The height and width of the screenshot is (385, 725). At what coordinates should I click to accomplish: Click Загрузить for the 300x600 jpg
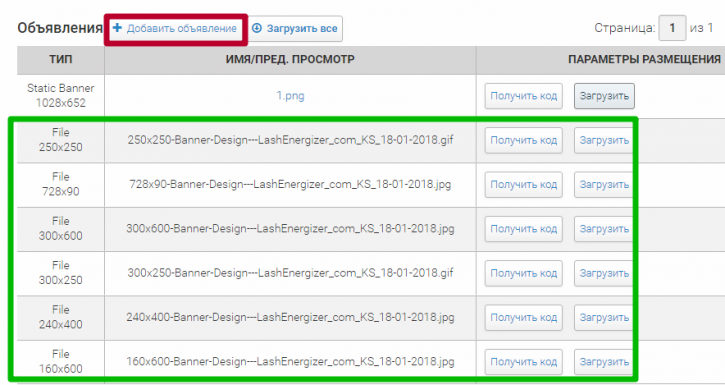click(603, 229)
